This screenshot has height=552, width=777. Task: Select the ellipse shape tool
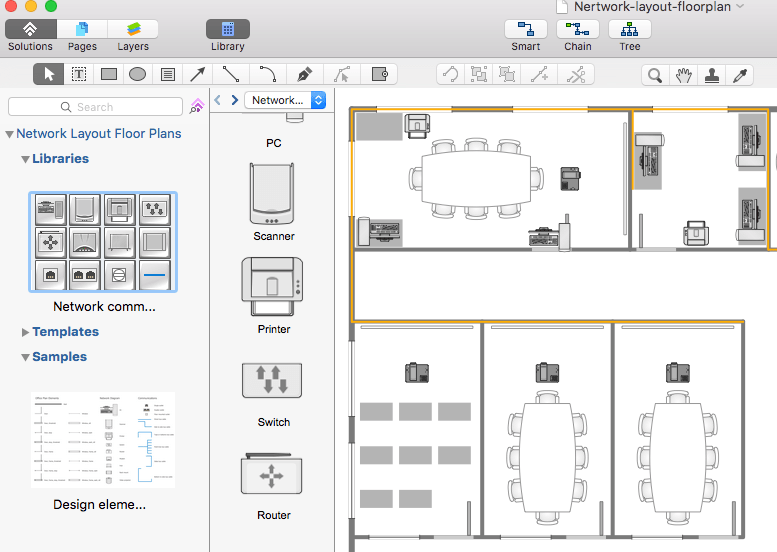click(137, 74)
